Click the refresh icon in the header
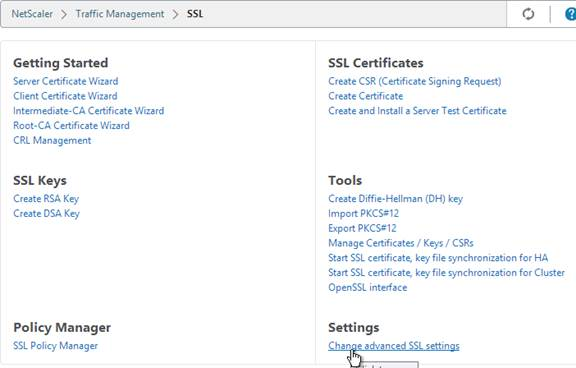The width and height of the screenshot is (576, 368). [528, 14]
